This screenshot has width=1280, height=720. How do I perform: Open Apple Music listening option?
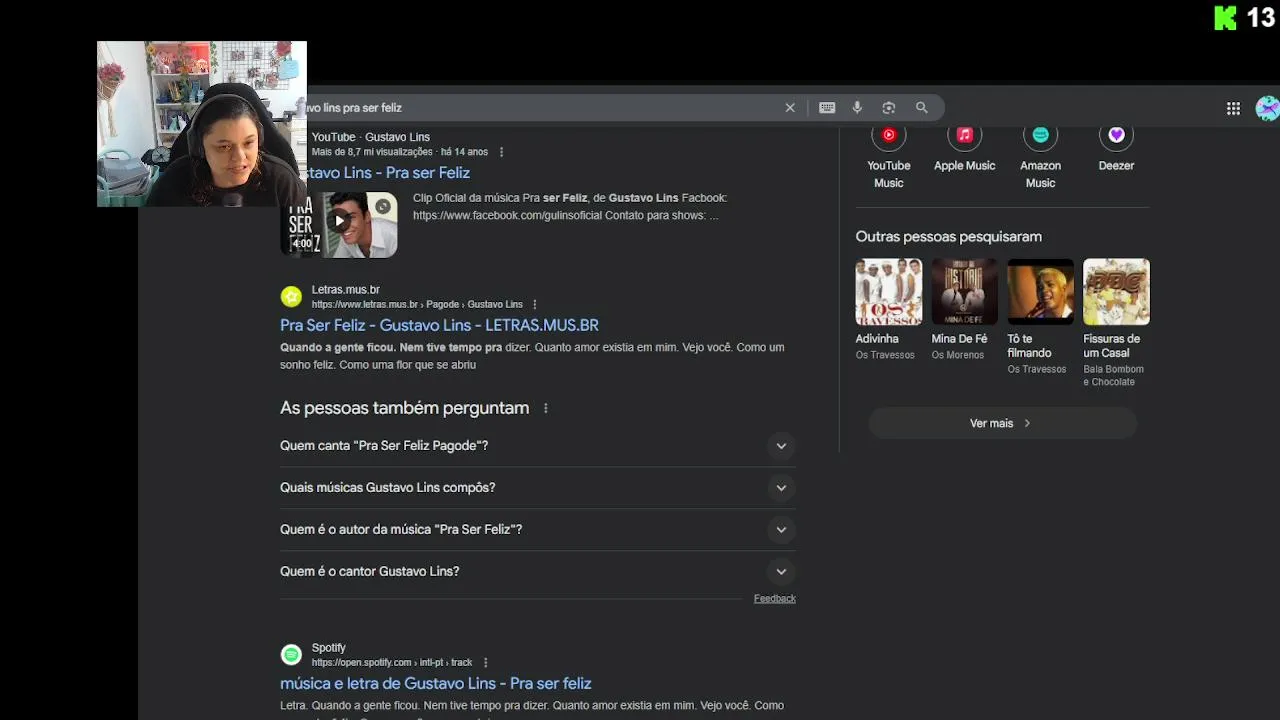(965, 150)
